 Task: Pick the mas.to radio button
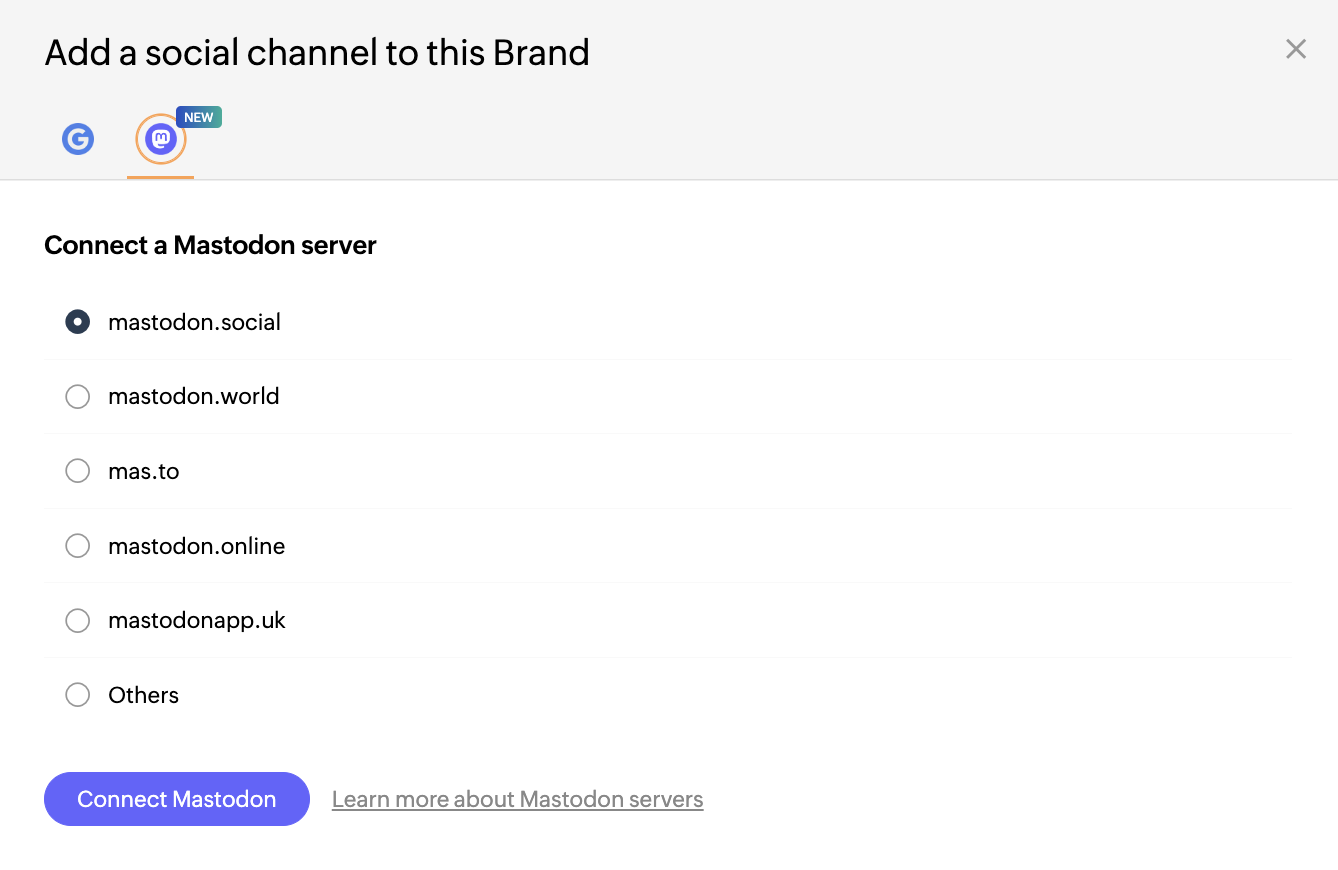coord(78,471)
